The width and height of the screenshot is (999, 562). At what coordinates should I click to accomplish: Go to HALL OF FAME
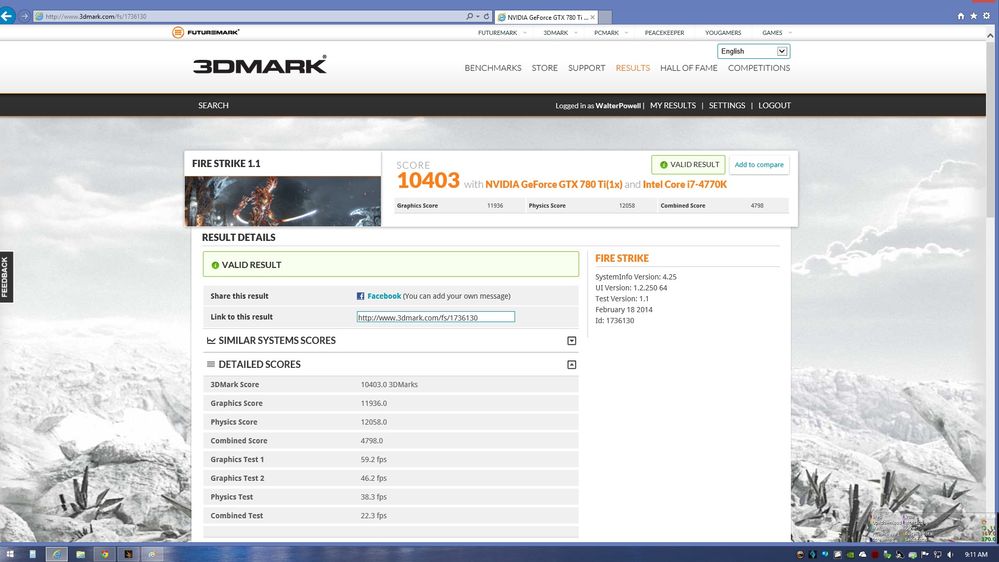[x=689, y=68]
